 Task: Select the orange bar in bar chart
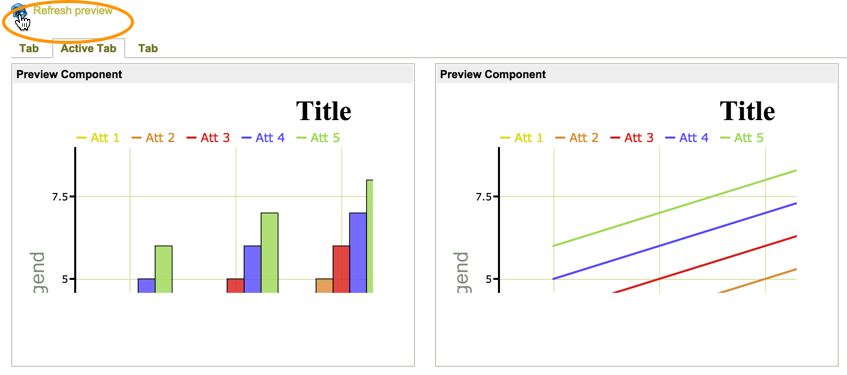click(x=324, y=286)
